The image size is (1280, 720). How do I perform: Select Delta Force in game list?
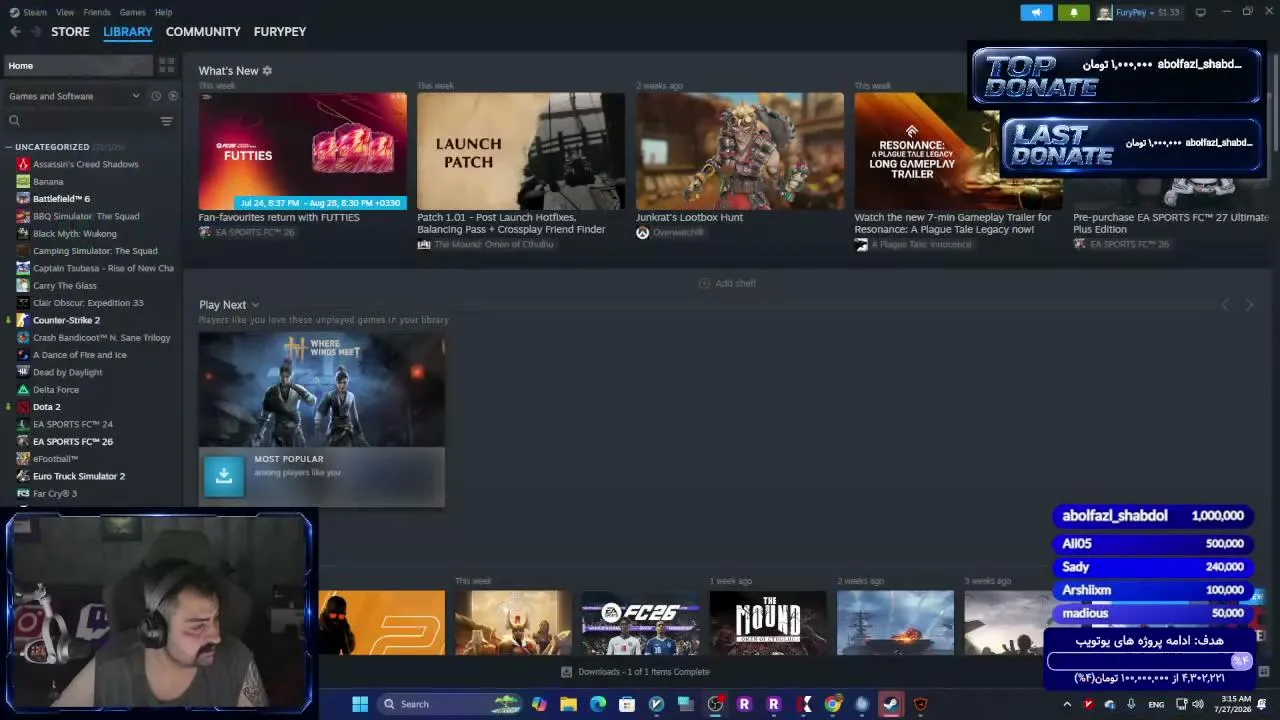(x=56, y=390)
